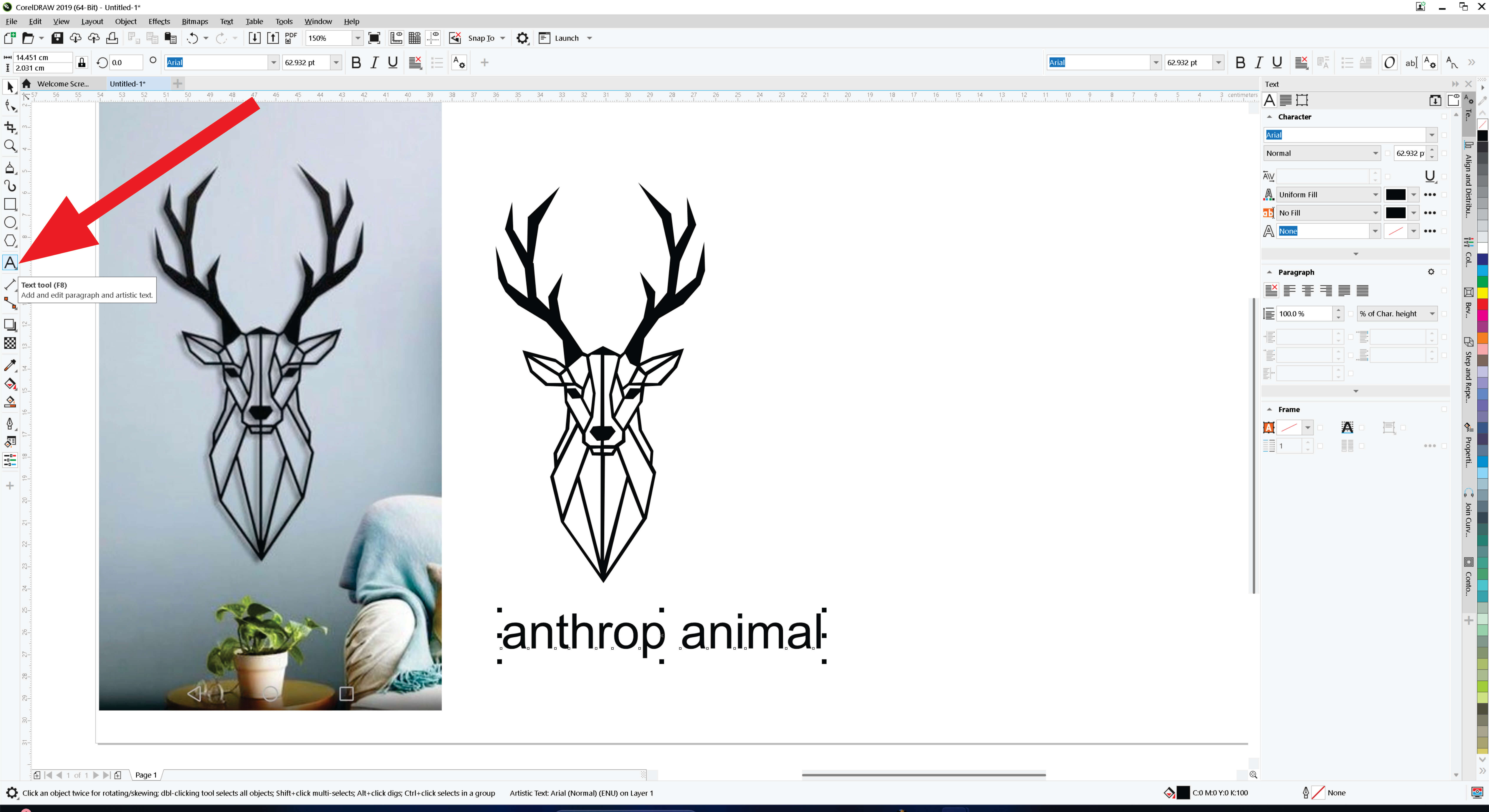Image resolution: width=1489 pixels, height=812 pixels.
Task: Open the Normal font style dropdown
Action: click(x=1376, y=153)
